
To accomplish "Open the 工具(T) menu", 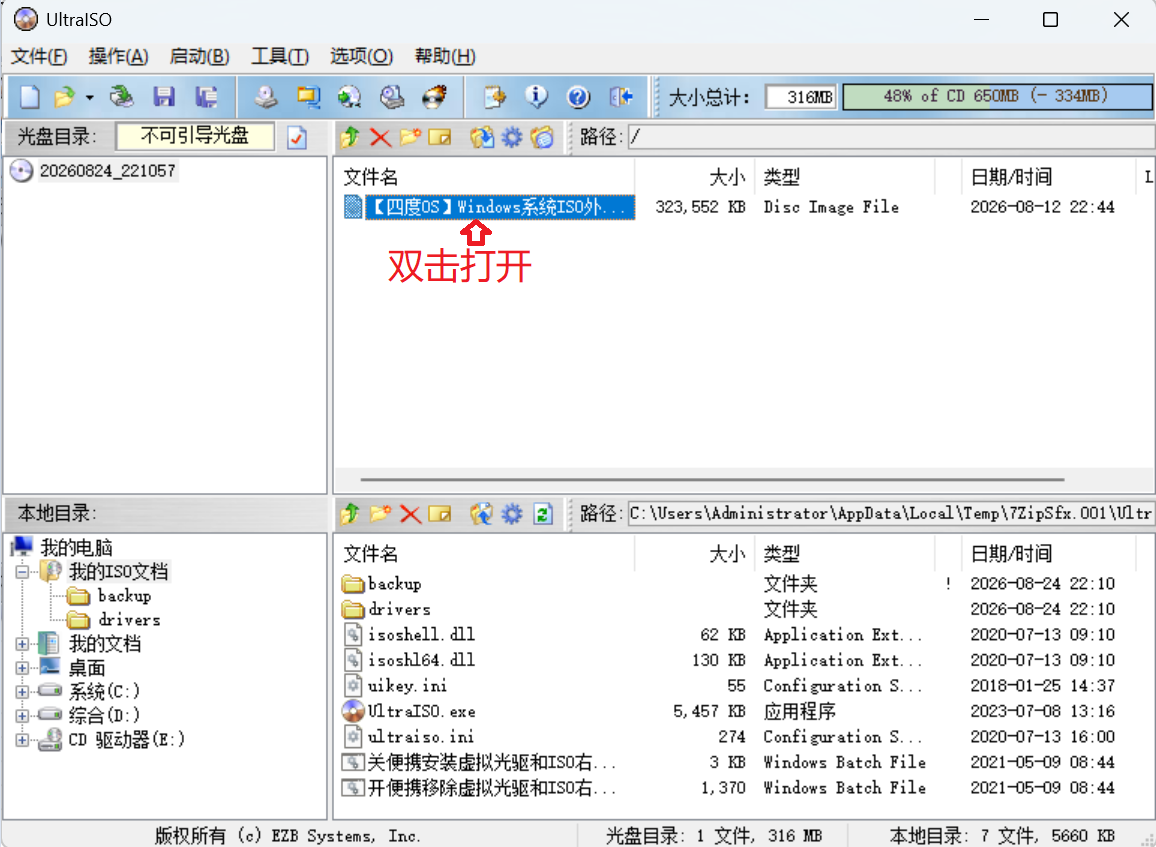I will pos(280,57).
